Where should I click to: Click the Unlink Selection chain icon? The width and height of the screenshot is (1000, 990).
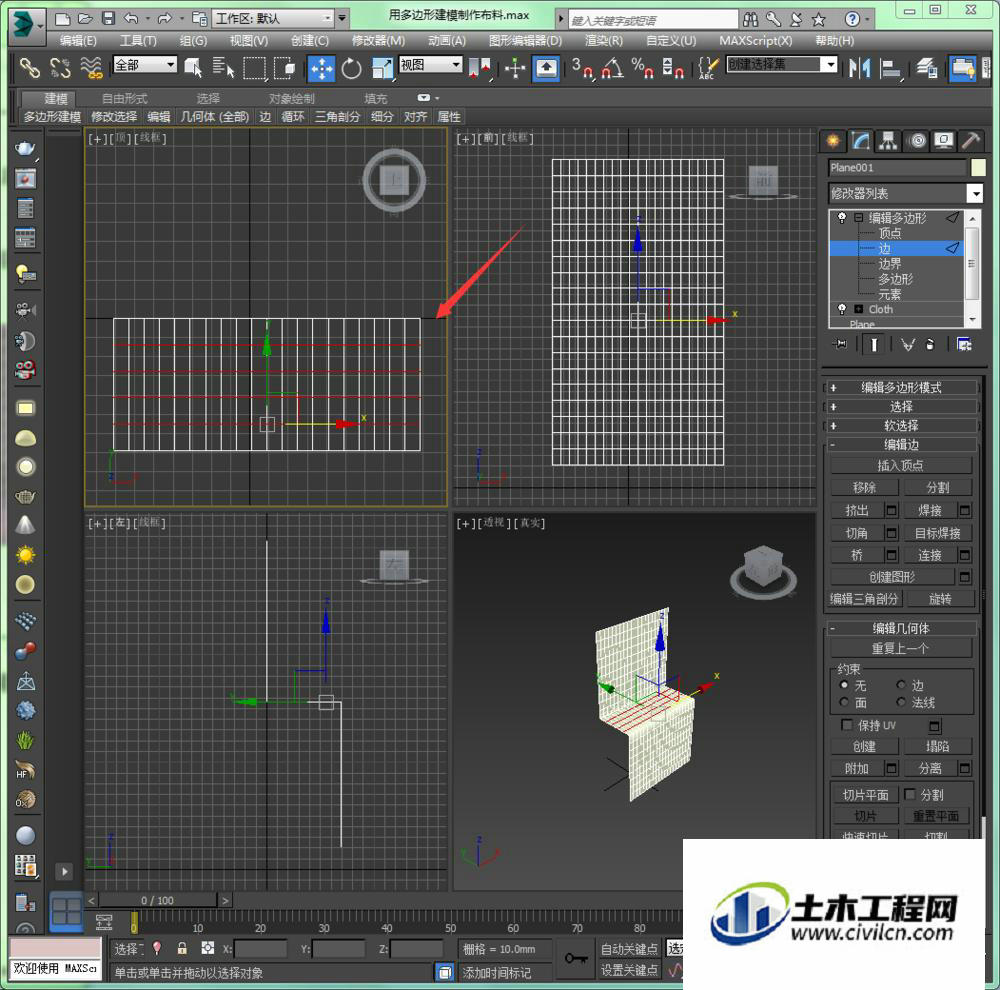point(60,67)
